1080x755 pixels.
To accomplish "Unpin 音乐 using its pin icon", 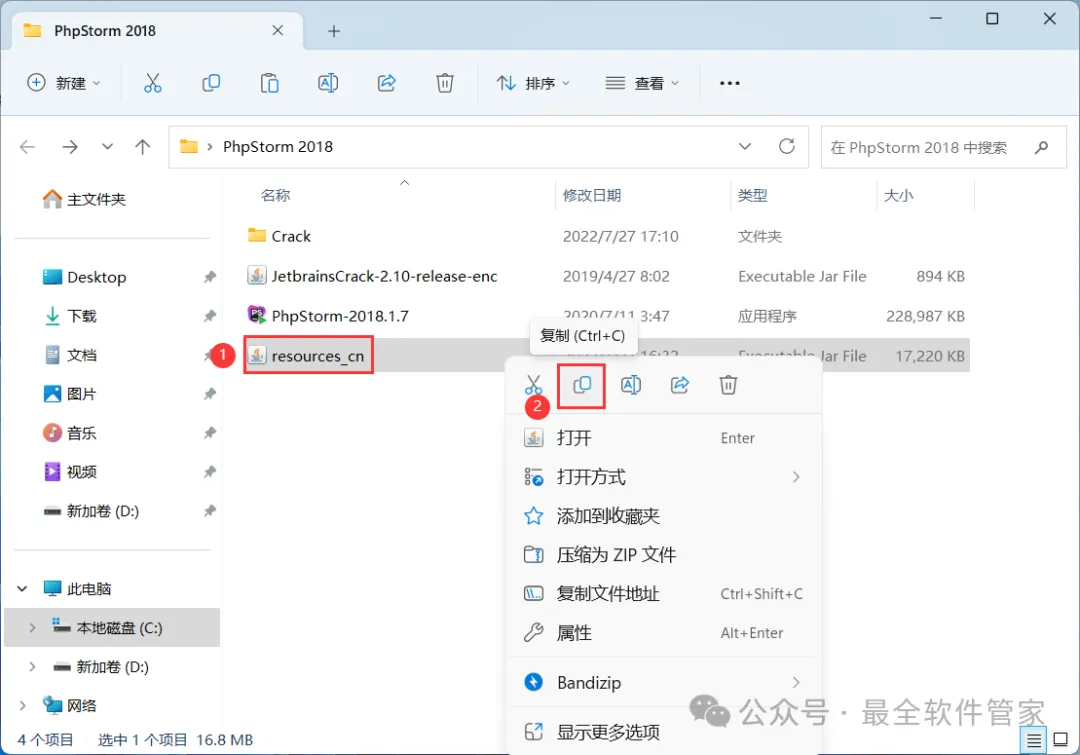I will pos(209,433).
